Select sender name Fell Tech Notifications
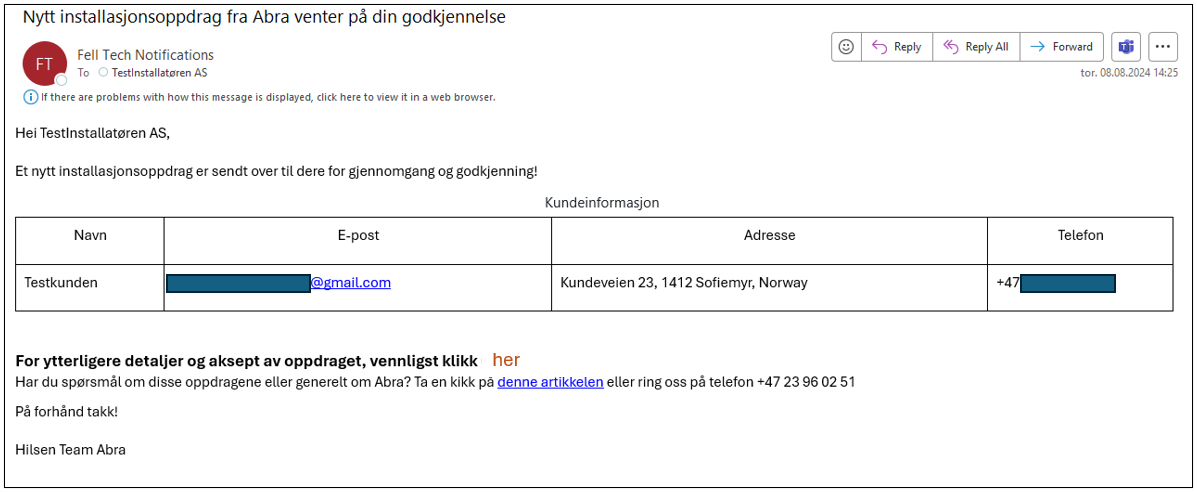1197x492 pixels. (x=146, y=55)
